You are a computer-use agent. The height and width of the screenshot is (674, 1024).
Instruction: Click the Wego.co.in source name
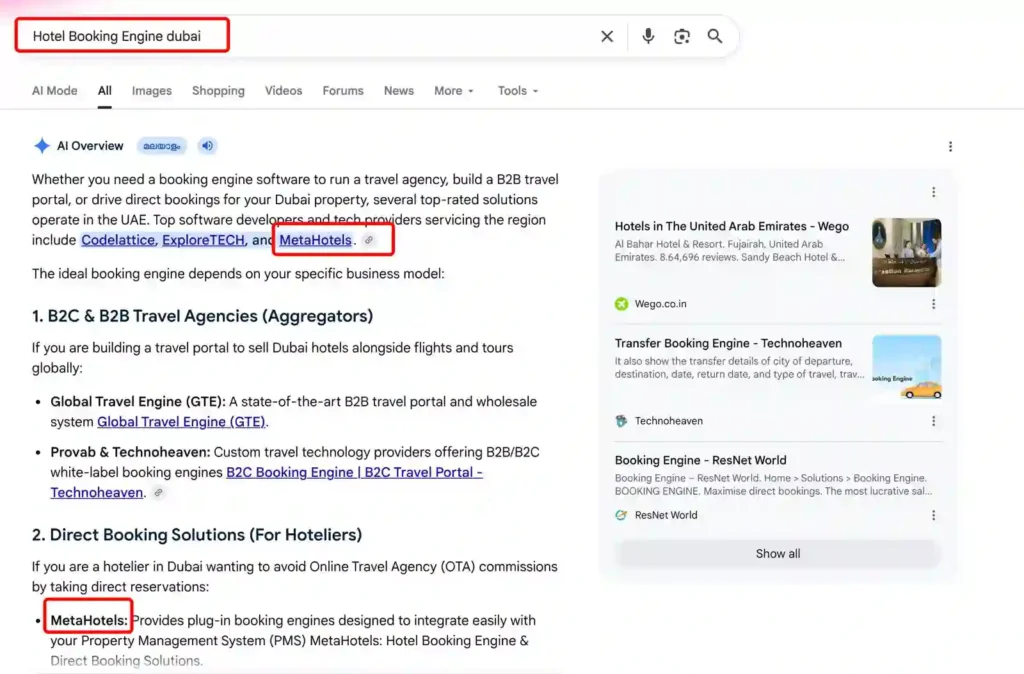click(660, 304)
